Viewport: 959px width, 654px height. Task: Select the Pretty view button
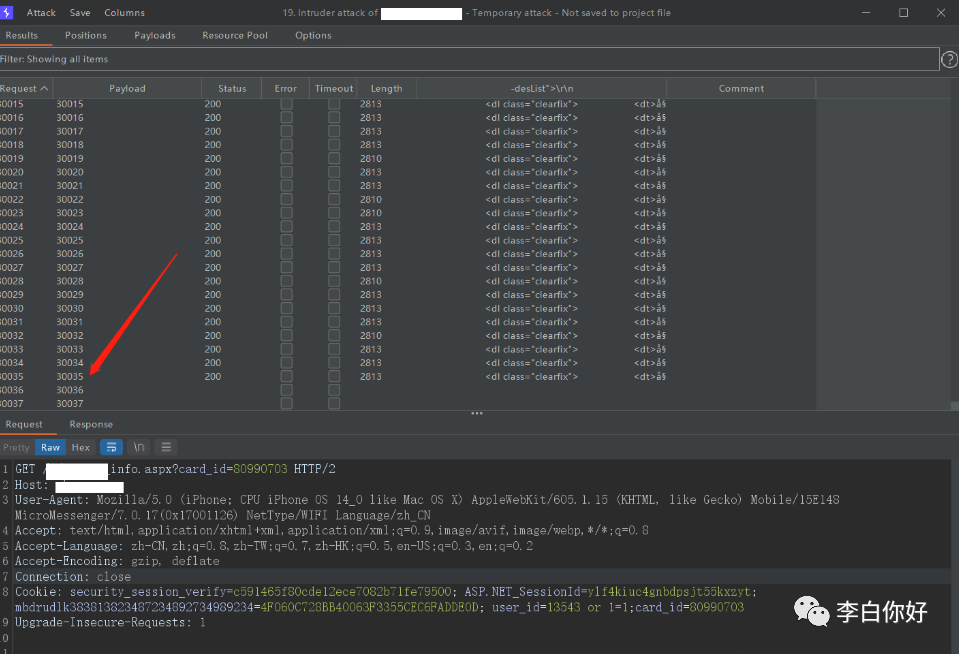[x=17, y=447]
